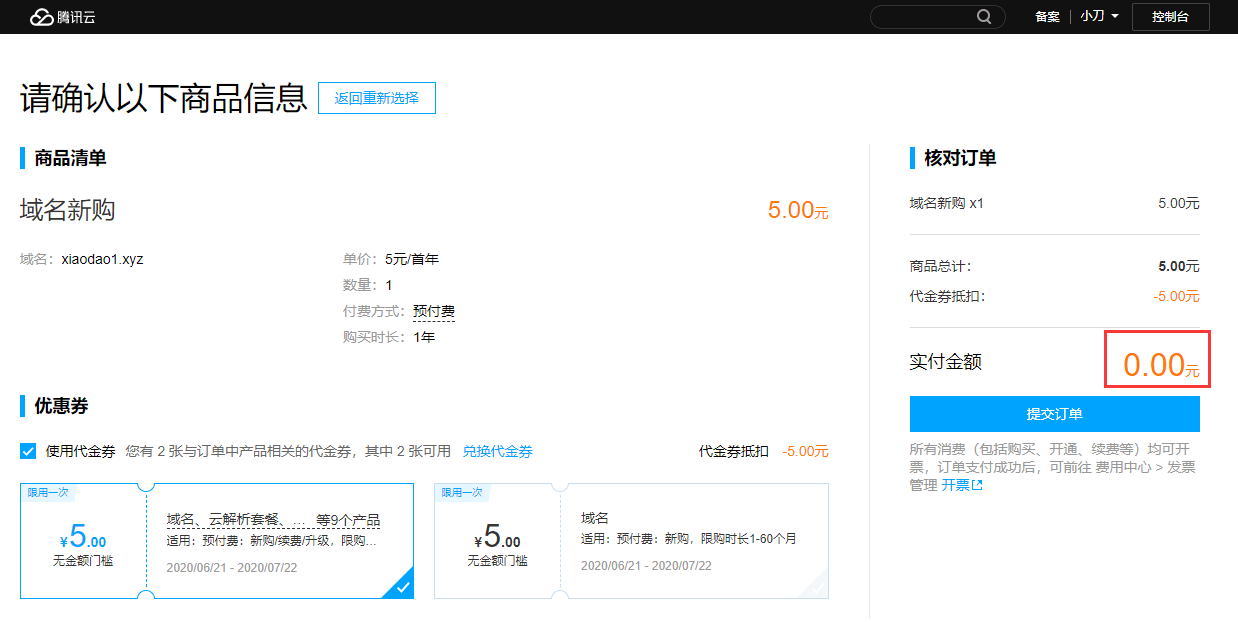Toggle the 使用代金券 checkbox
This screenshot has height=622, width=1238.
28,451
